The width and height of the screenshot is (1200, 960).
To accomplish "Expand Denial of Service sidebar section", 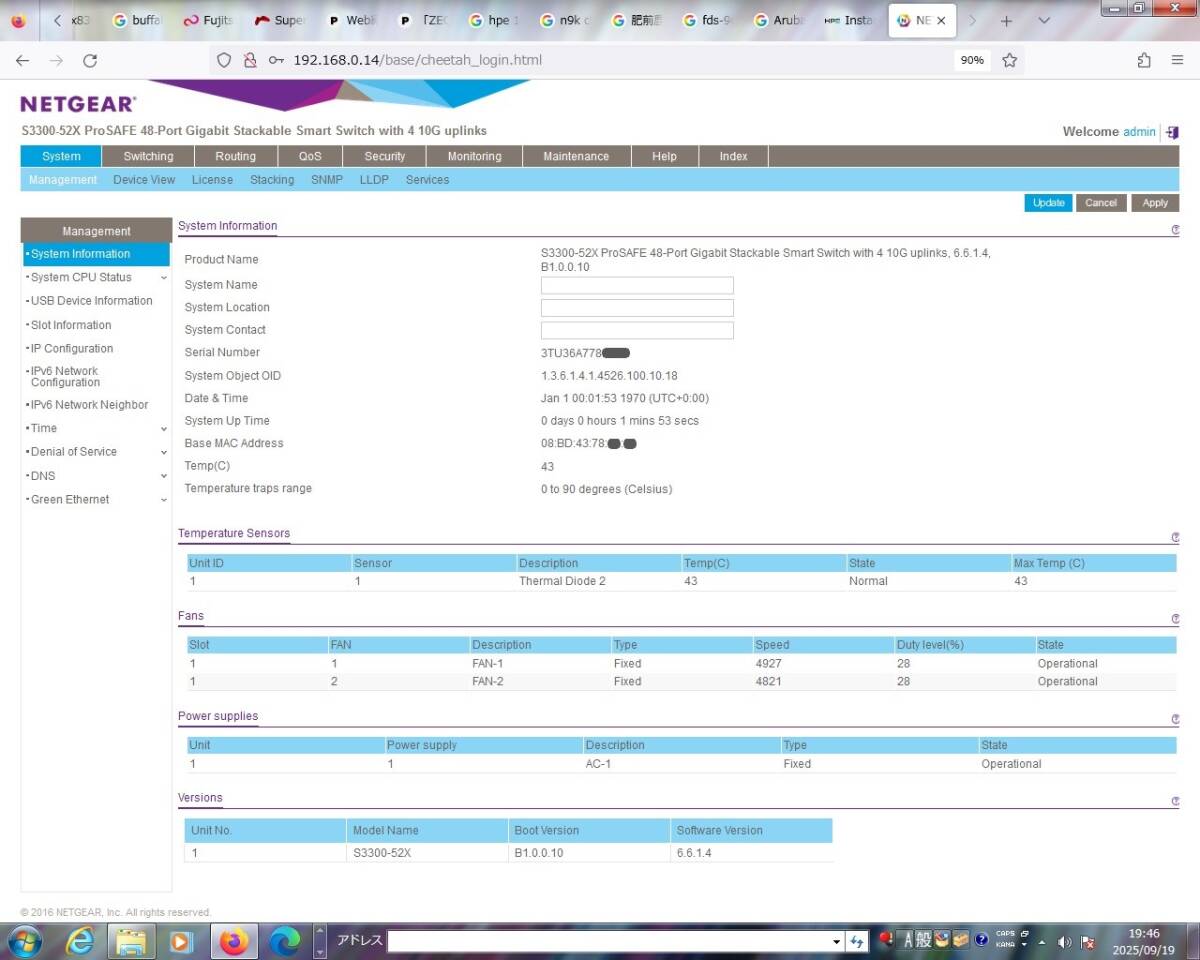I will [x=164, y=452].
